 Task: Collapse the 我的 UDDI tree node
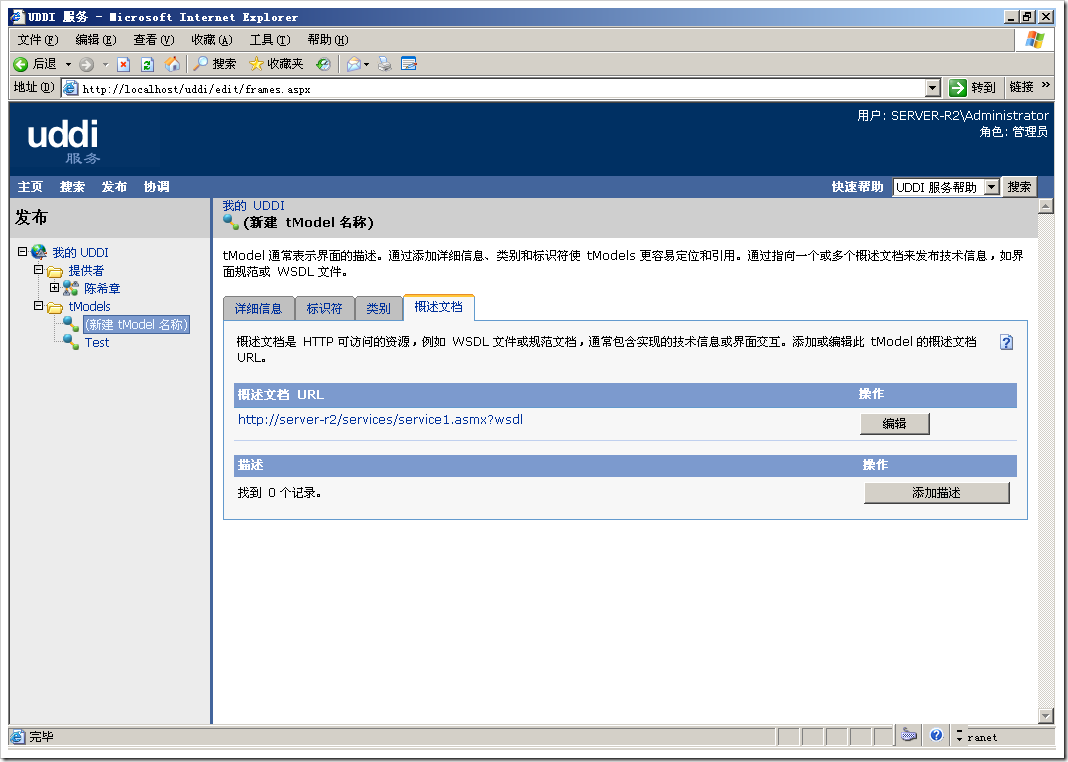pyautogui.click(x=22, y=252)
